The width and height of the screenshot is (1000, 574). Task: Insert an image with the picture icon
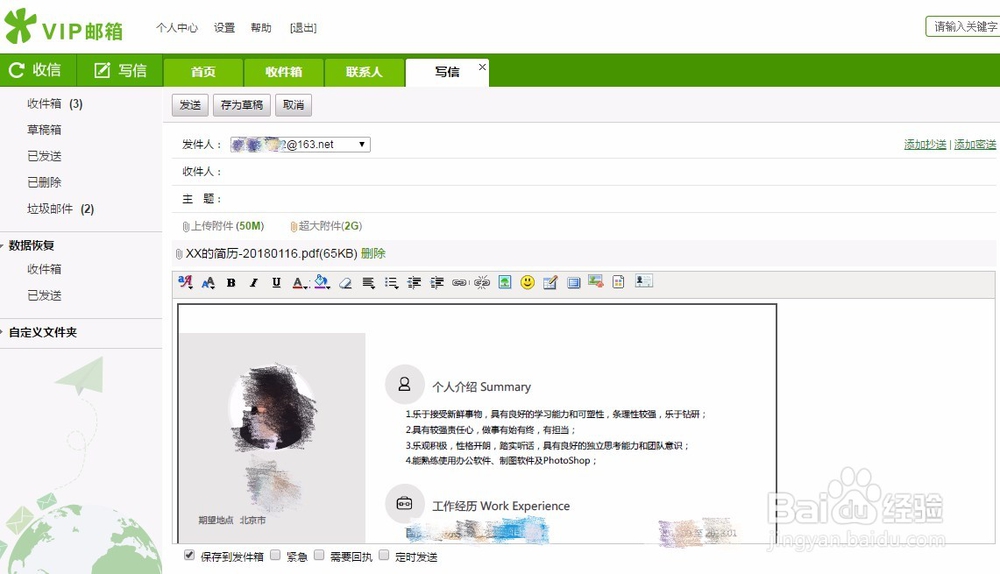pyautogui.click(x=504, y=282)
